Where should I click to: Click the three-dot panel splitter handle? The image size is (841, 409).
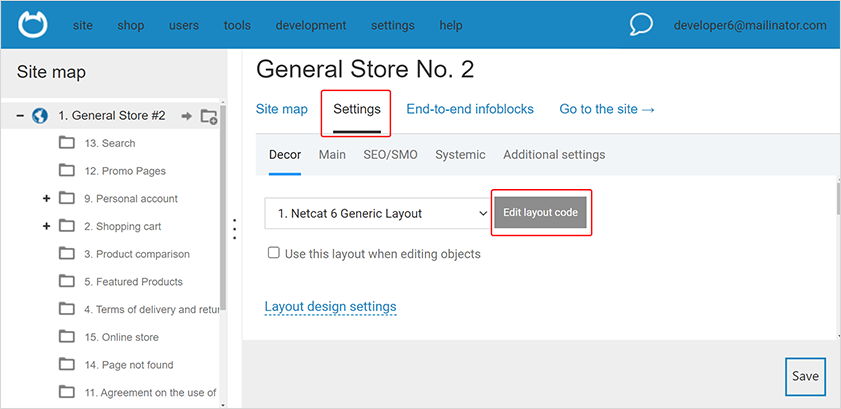pyautogui.click(x=234, y=229)
